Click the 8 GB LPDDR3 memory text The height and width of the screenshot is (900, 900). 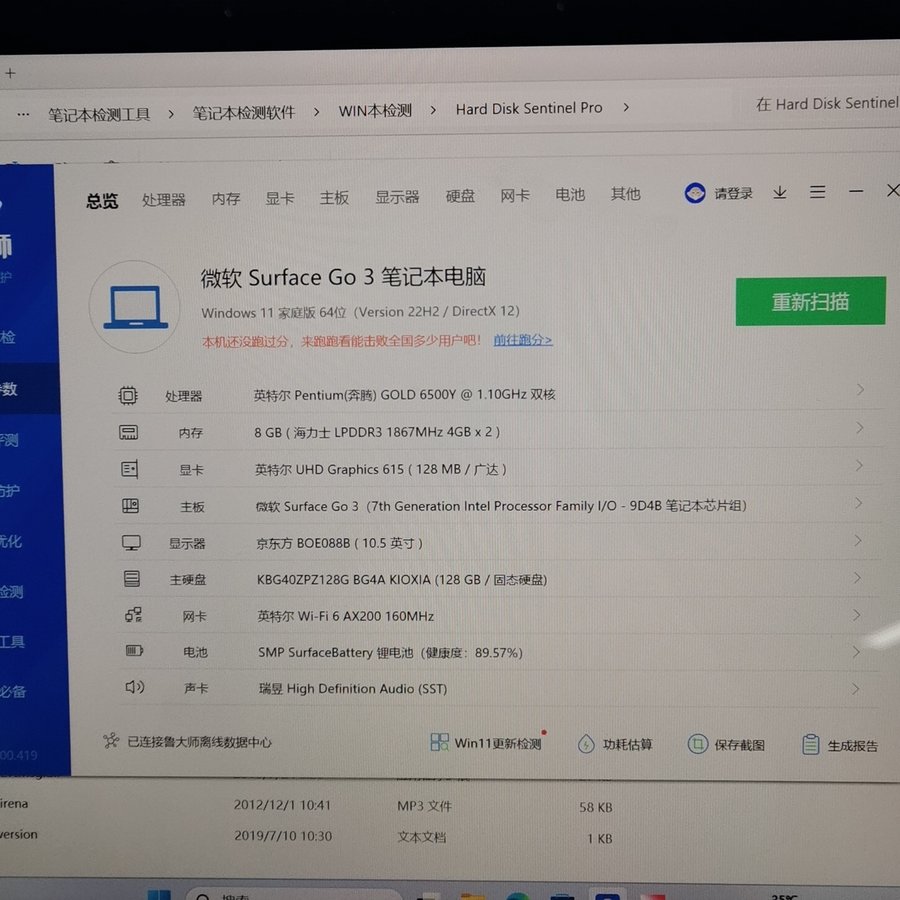[377, 432]
